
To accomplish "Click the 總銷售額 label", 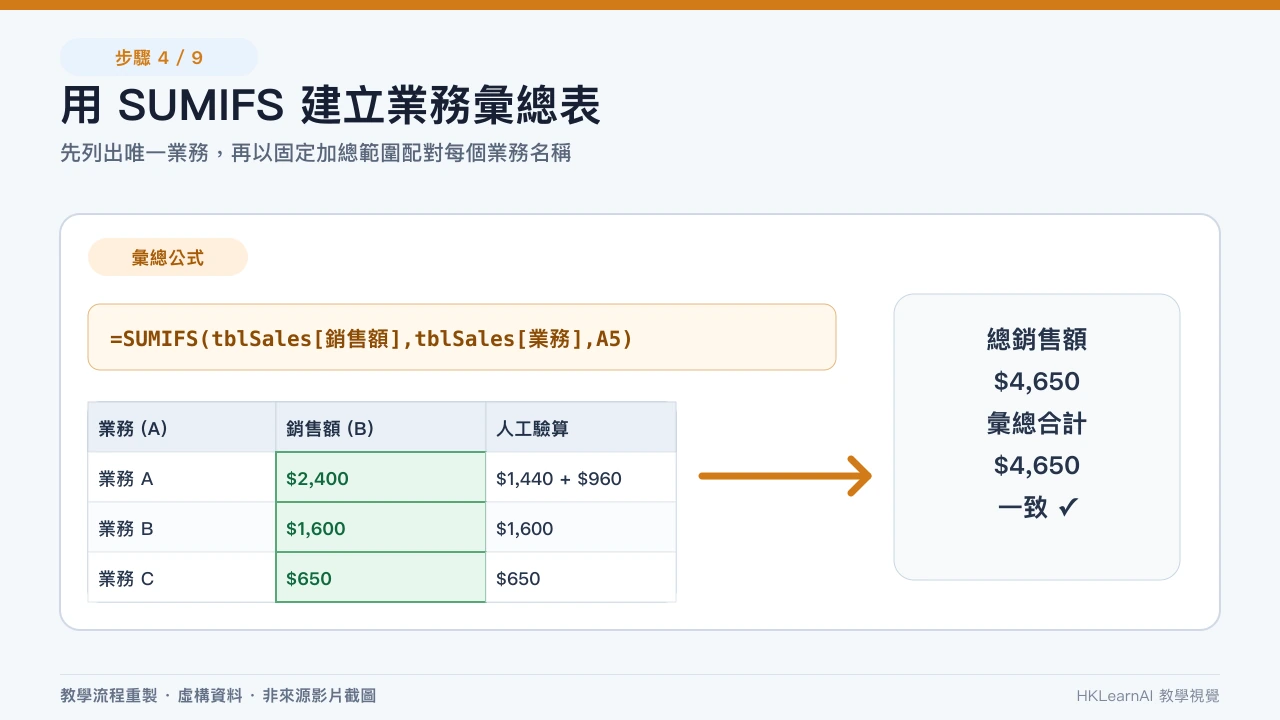I will tap(1037, 339).
